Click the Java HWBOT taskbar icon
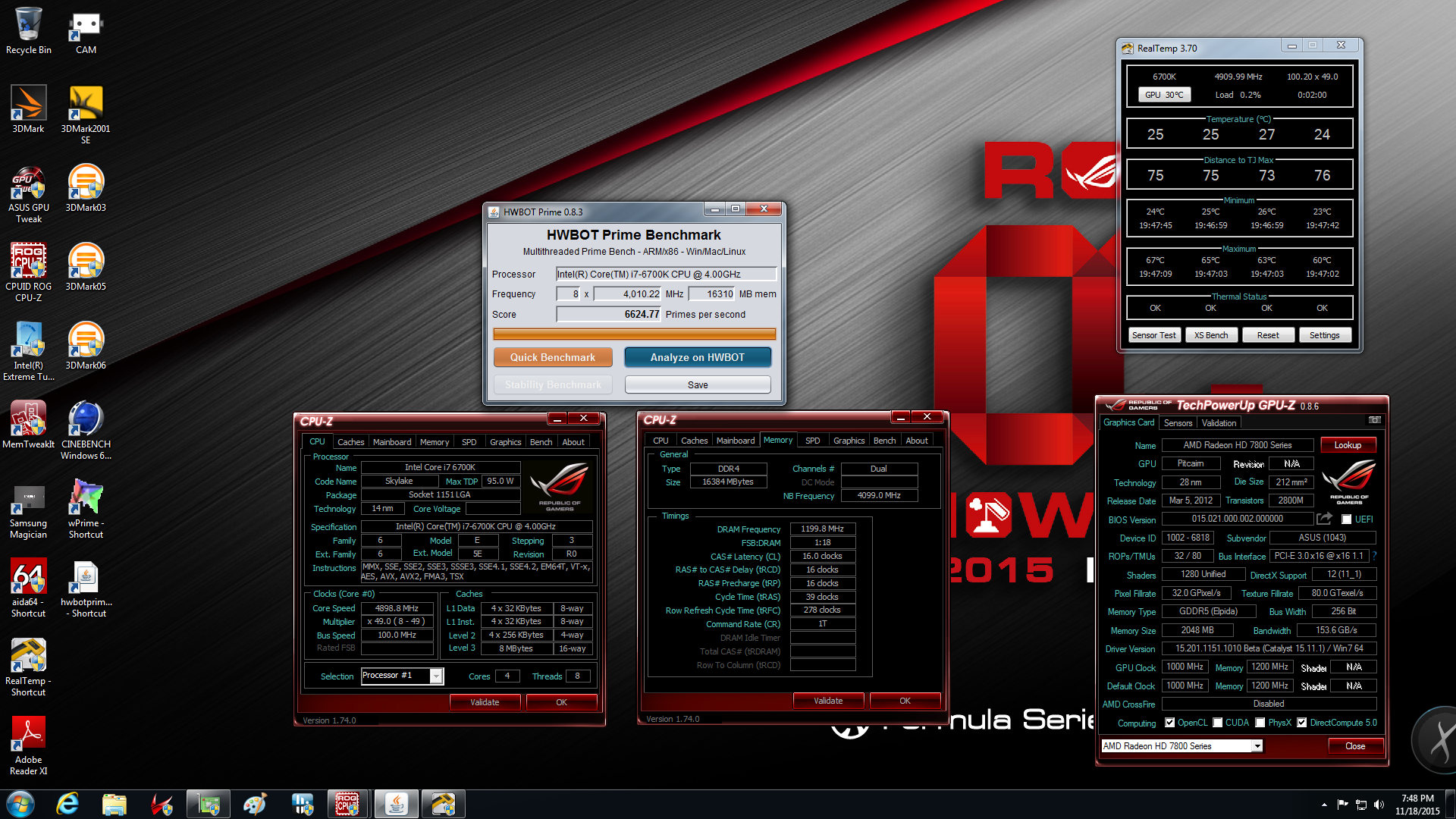Viewport: 1456px width, 819px height. 396,804
